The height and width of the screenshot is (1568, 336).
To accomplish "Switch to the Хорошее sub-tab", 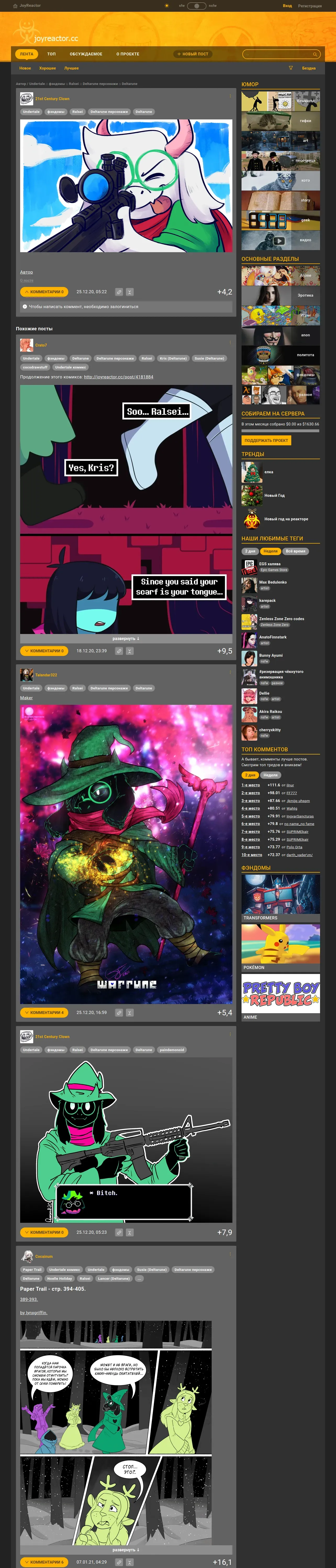I will click(x=48, y=68).
